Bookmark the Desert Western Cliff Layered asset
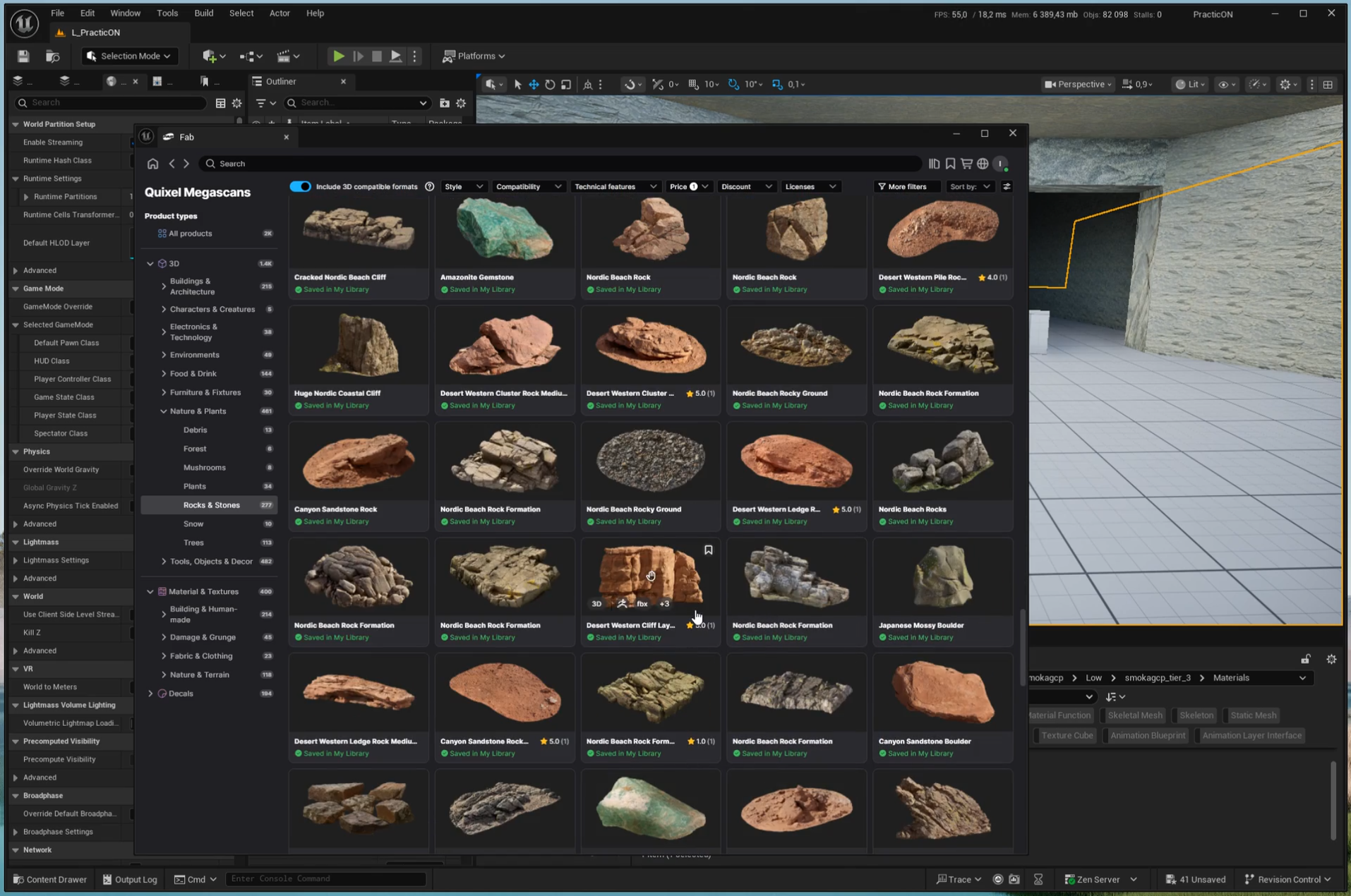 click(x=708, y=550)
